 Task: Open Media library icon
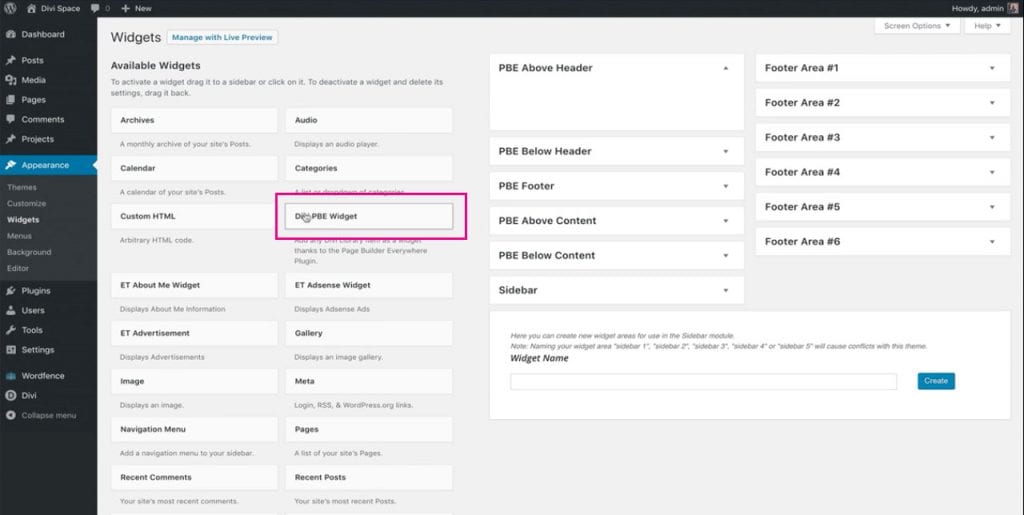pos(11,80)
